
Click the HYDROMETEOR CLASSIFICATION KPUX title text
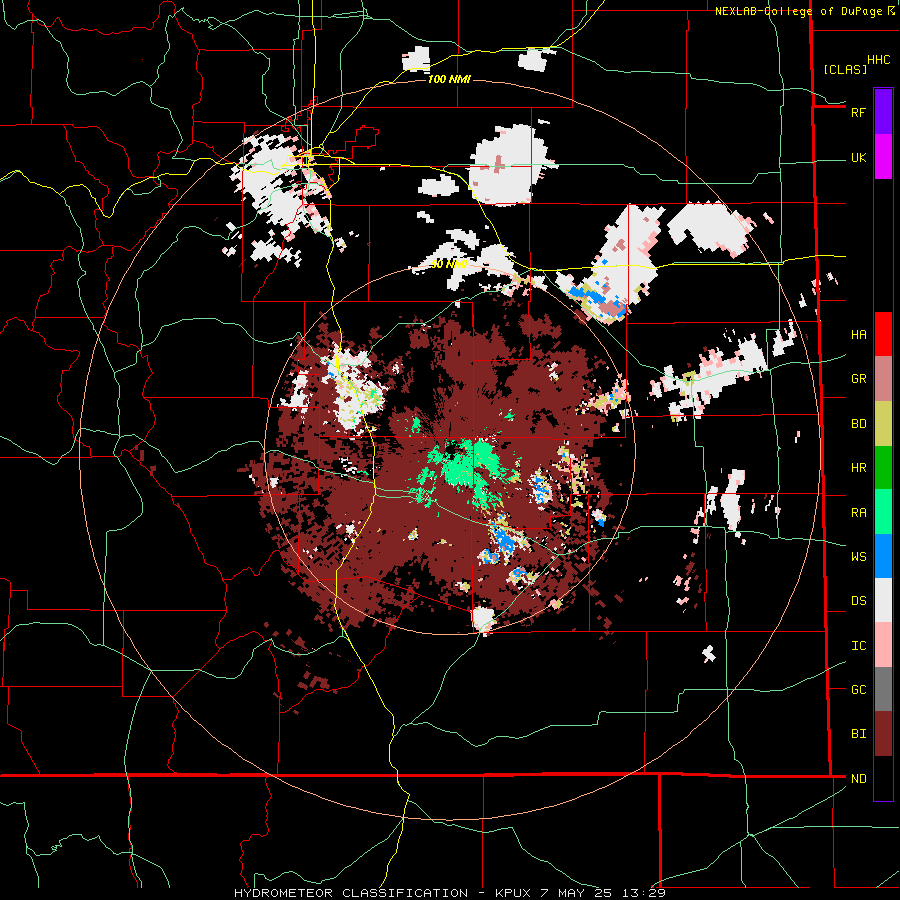click(x=449, y=893)
